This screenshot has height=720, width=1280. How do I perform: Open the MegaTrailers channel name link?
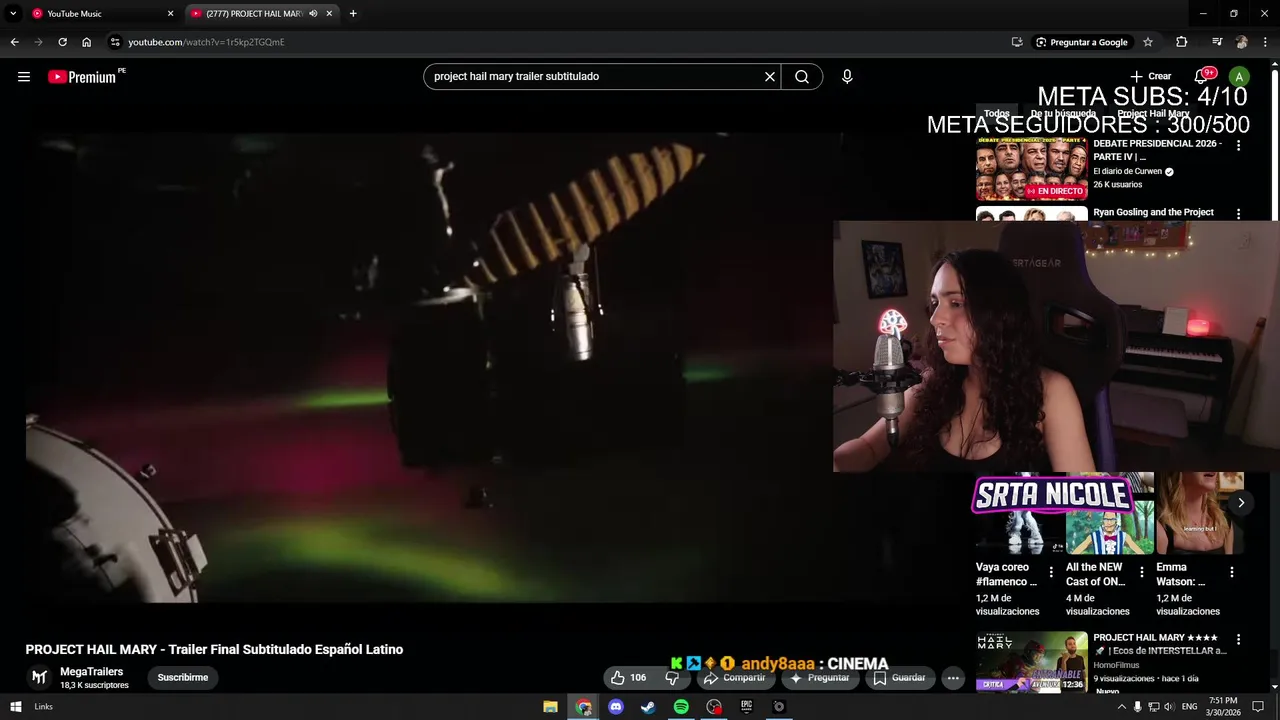click(x=91, y=672)
